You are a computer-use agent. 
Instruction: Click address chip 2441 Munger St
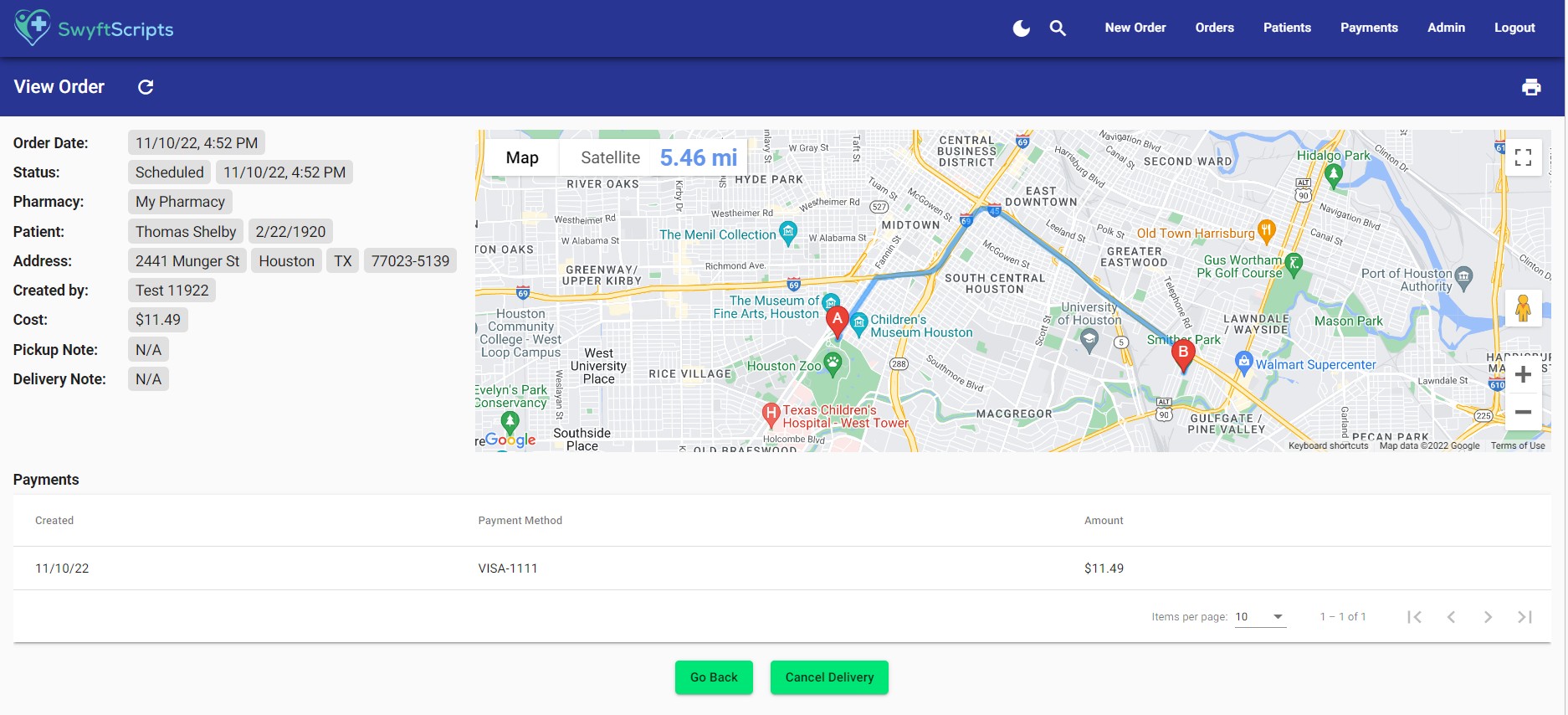[187, 261]
